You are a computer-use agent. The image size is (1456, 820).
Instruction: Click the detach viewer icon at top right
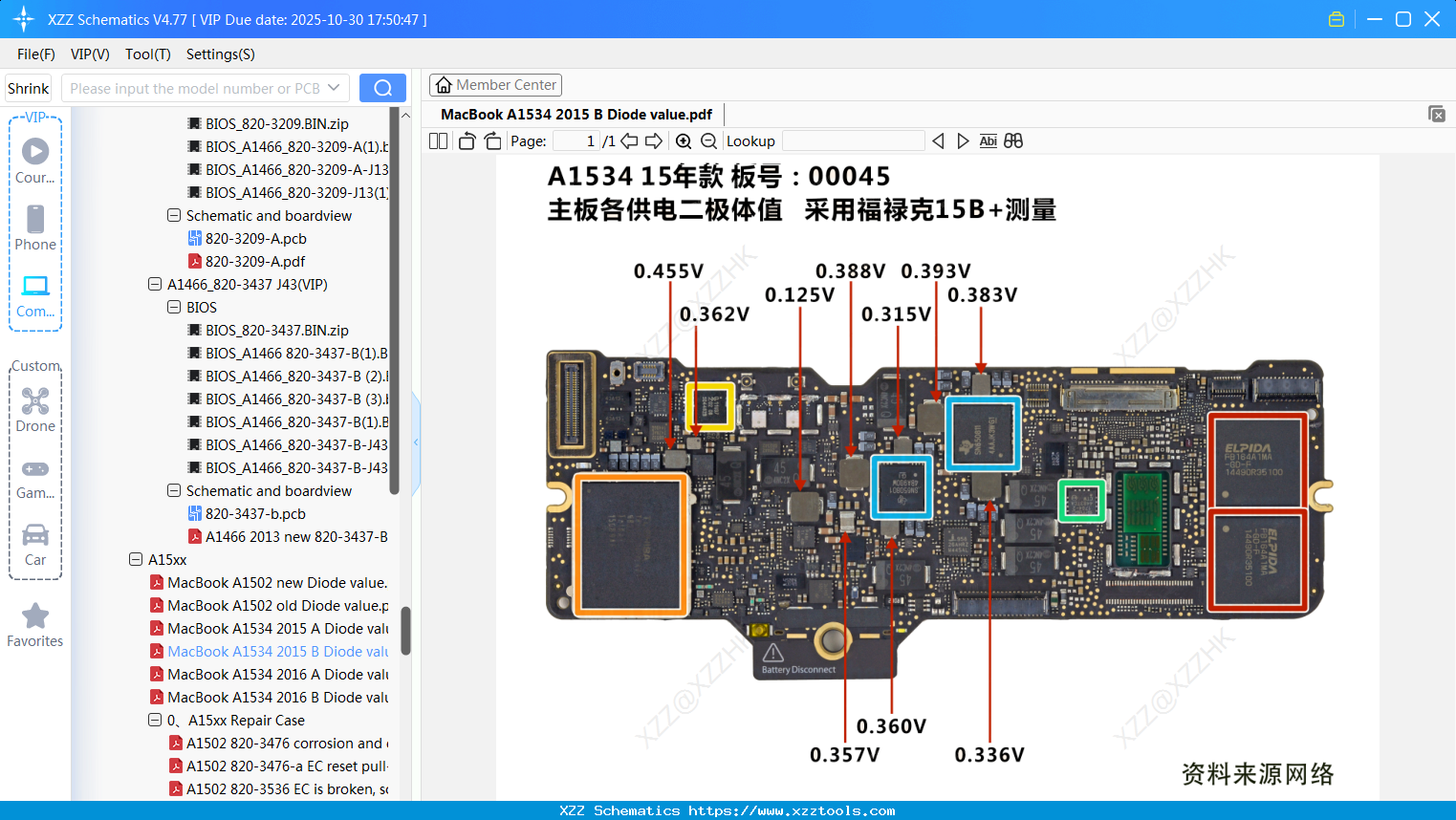pos(1436,114)
